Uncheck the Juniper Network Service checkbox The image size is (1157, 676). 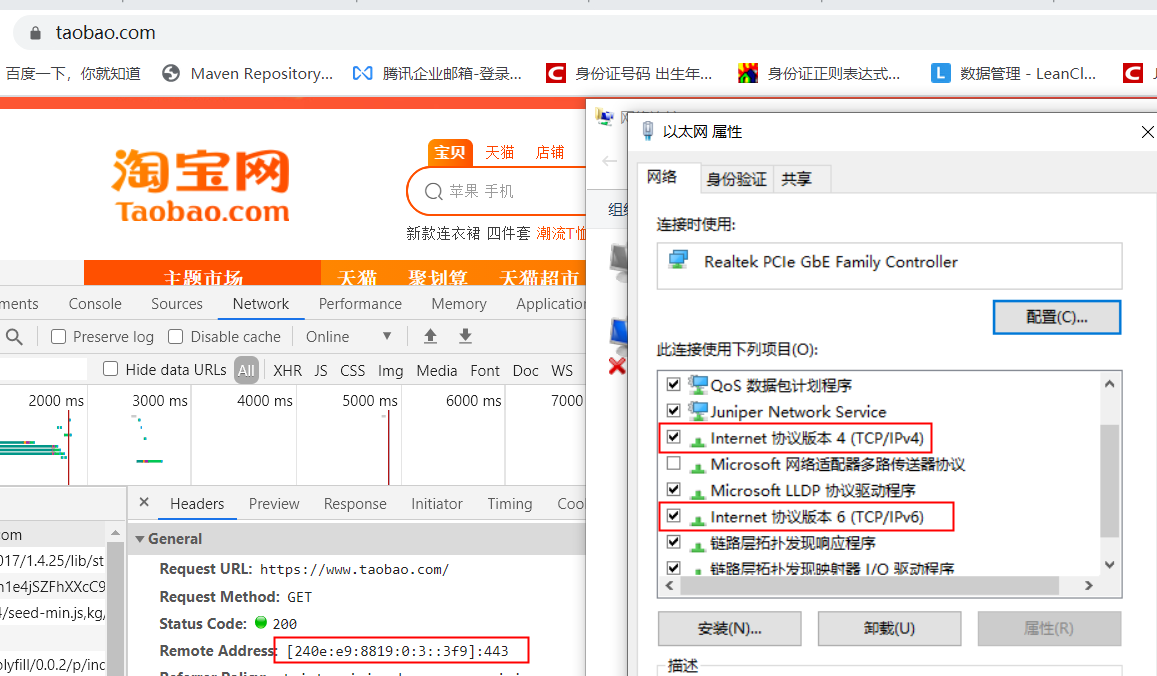tap(673, 410)
